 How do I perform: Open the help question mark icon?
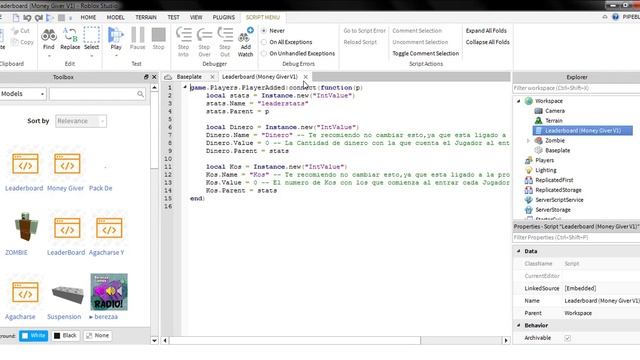pyautogui.click(x=615, y=17)
